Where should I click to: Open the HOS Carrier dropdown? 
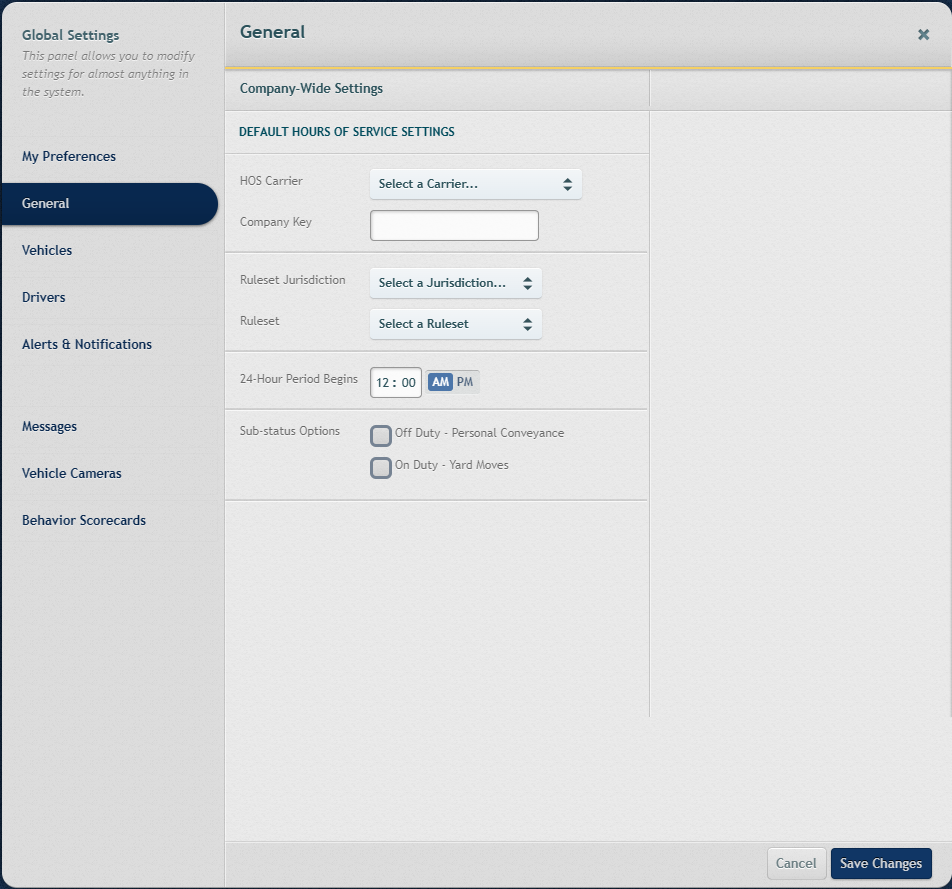(x=475, y=184)
